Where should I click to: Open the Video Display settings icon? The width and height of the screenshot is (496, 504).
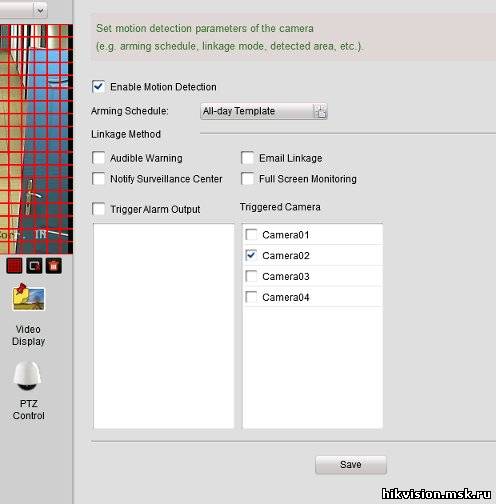tap(28, 297)
